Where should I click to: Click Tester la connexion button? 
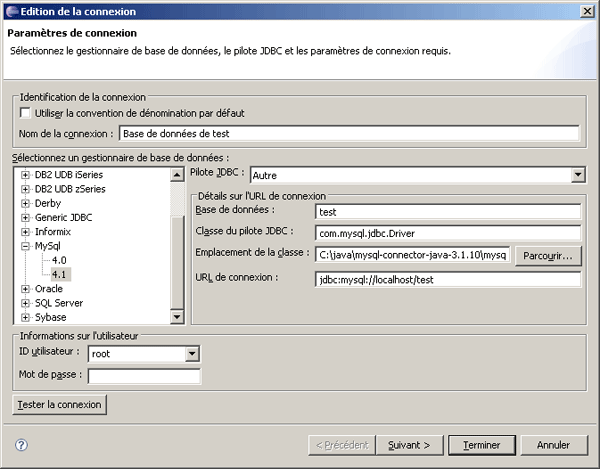click(x=59, y=405)
